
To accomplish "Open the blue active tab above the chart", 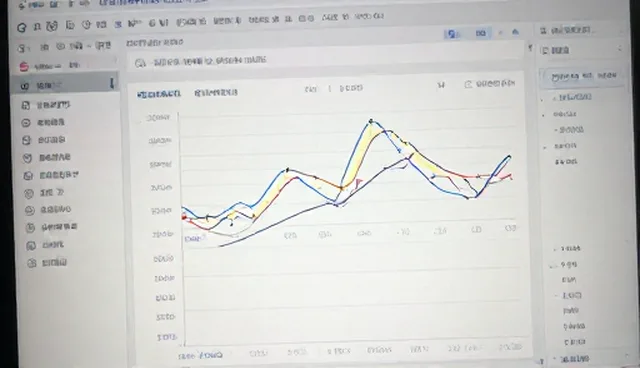I will [x=159, y=94].
